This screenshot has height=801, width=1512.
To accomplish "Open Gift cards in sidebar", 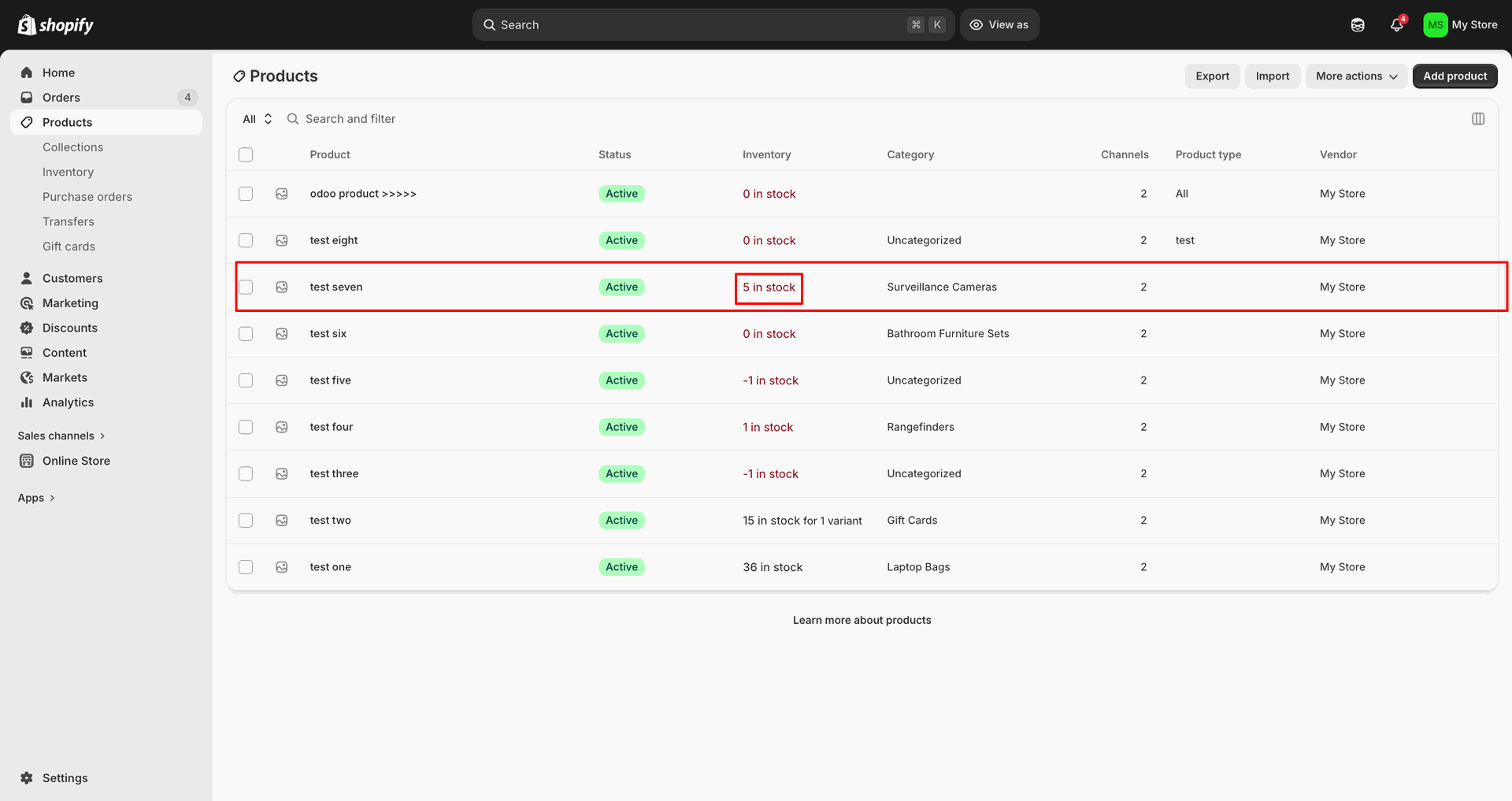I will pos(69,247).
